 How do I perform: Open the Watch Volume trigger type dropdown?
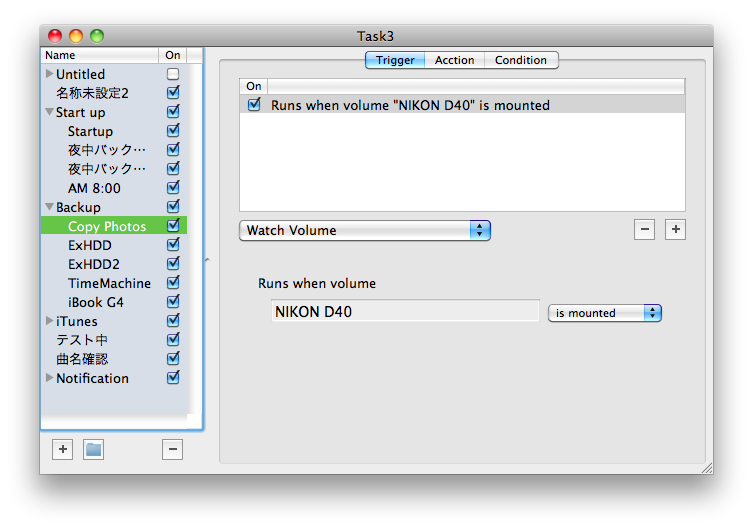[x=365, y=230]
